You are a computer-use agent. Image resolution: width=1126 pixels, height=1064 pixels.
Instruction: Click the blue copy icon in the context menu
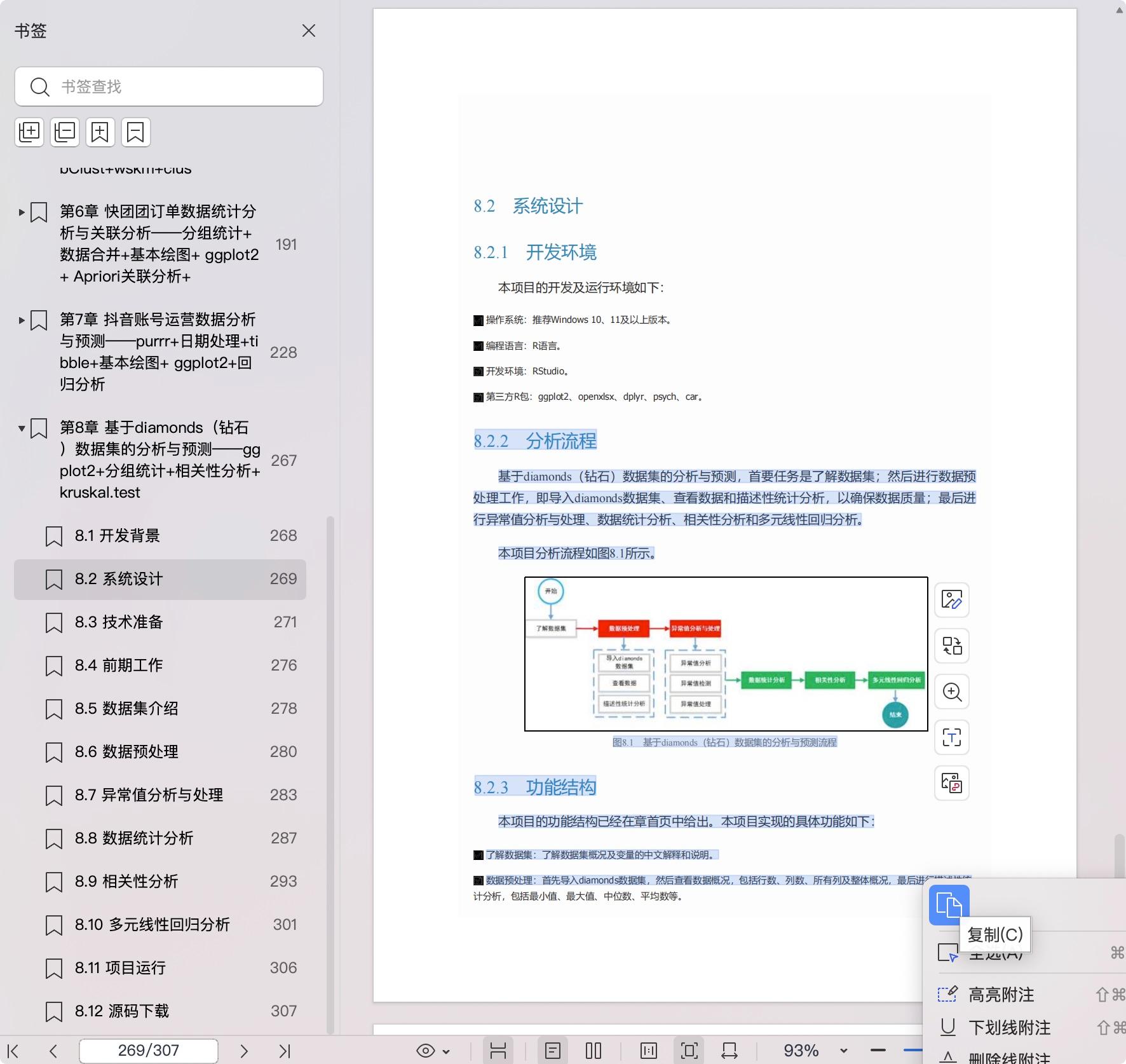click(949, 904)
